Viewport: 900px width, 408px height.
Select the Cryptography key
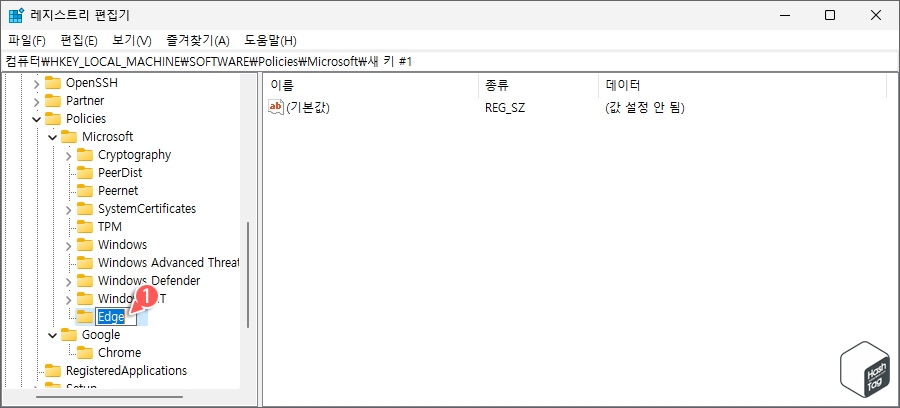(x=134, y=154)
